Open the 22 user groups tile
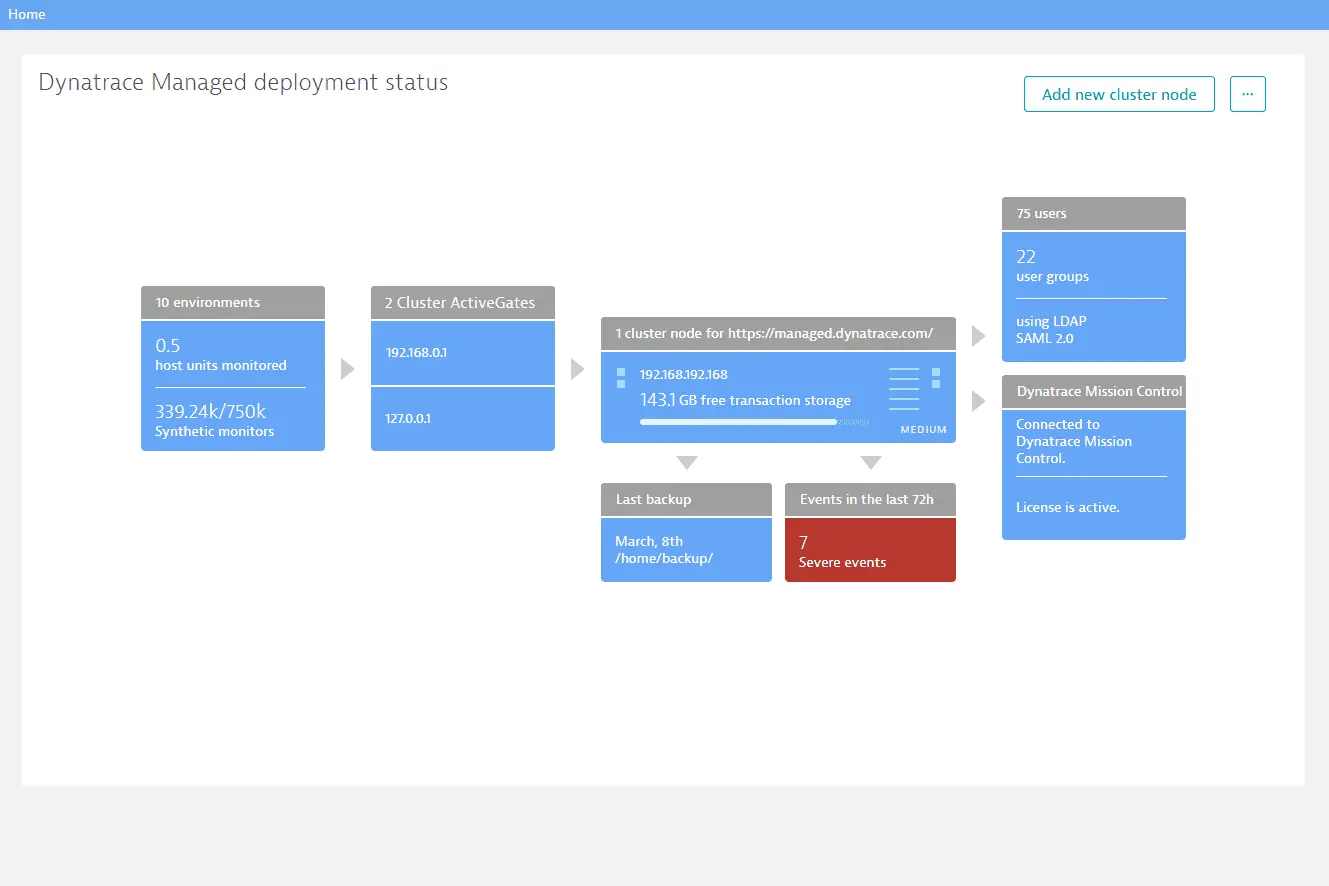Screen dimensions: 1329x886 coord(1092,265)
